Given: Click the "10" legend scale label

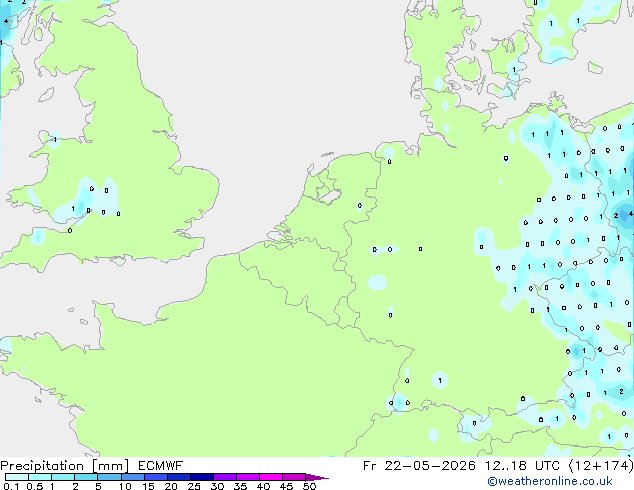Looking at the screenshot, I should pyautogui.click(x=125, y=486).
